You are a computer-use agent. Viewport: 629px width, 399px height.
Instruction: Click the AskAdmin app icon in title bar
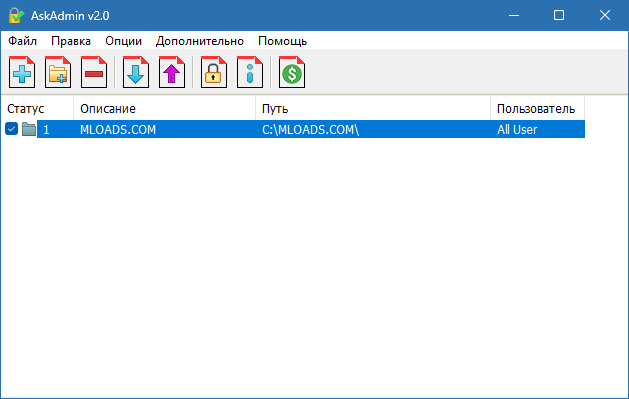pyautogui.click(x=16, y=15)
